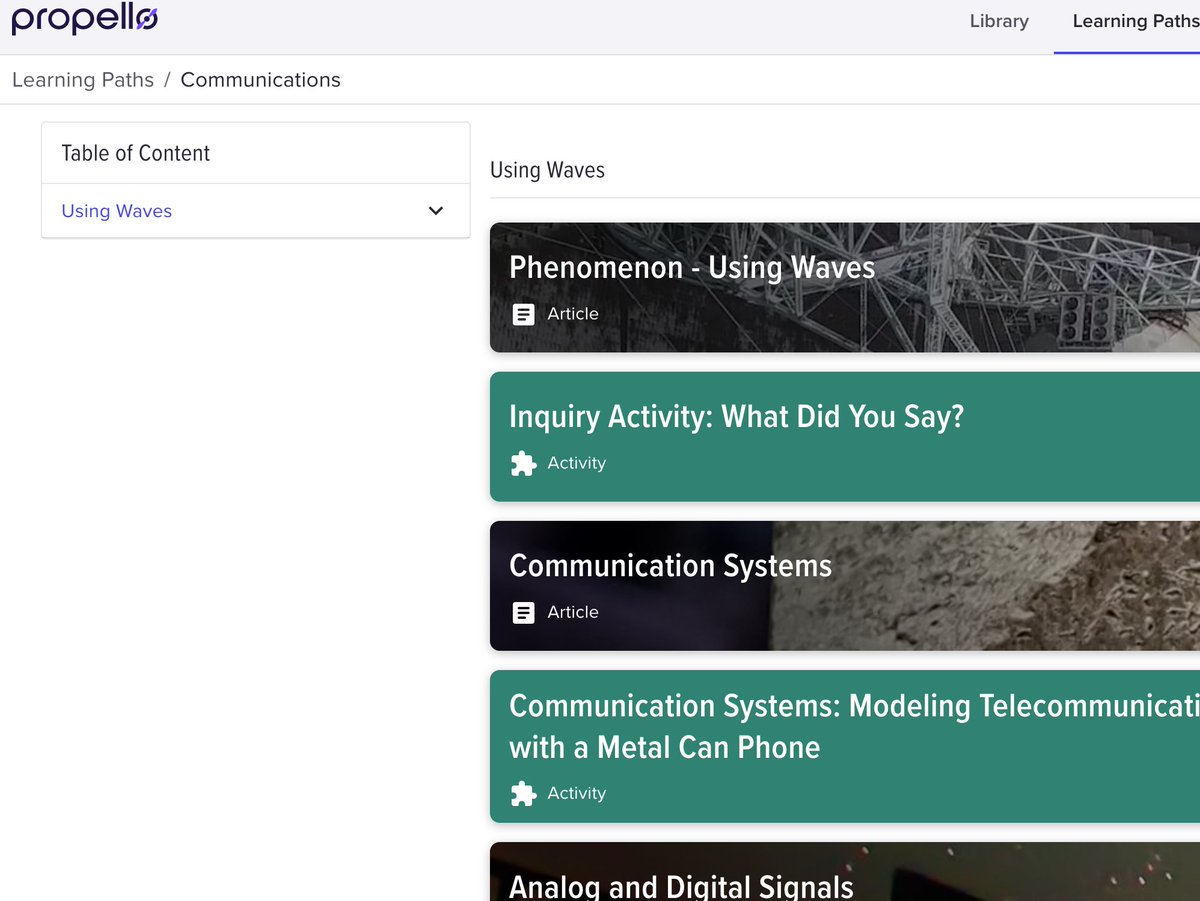
Task: Click the puzzle activity icon on Inquiry Activity card
Action: [x=524, y=463]
